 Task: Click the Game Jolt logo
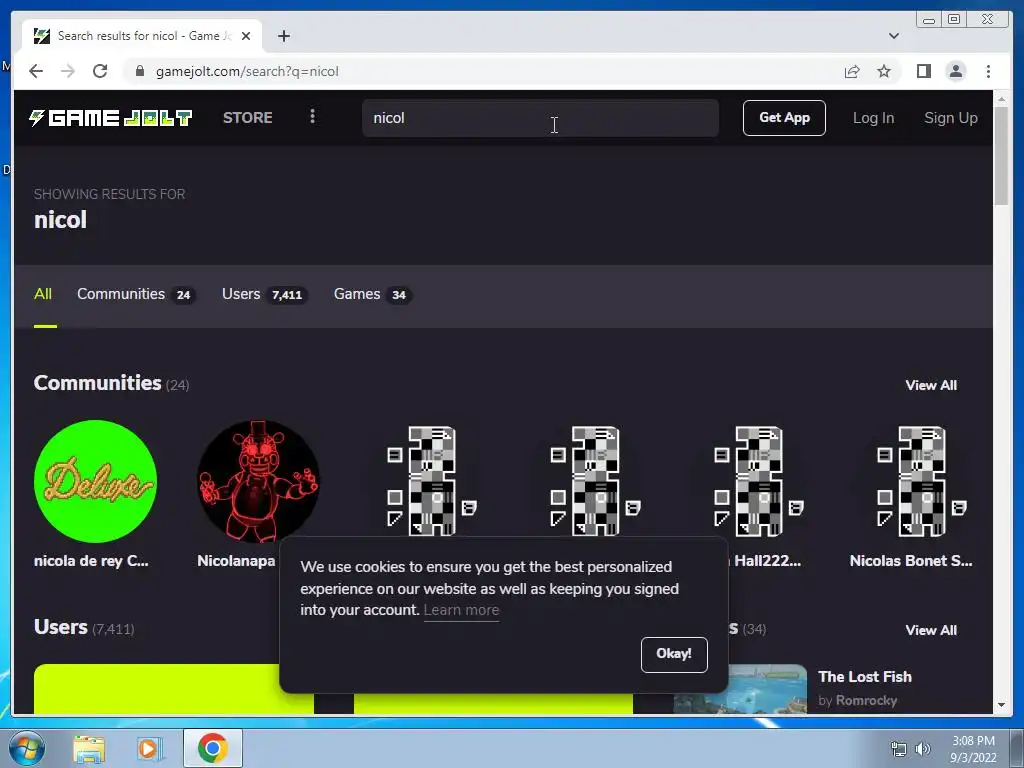[110, 118]
